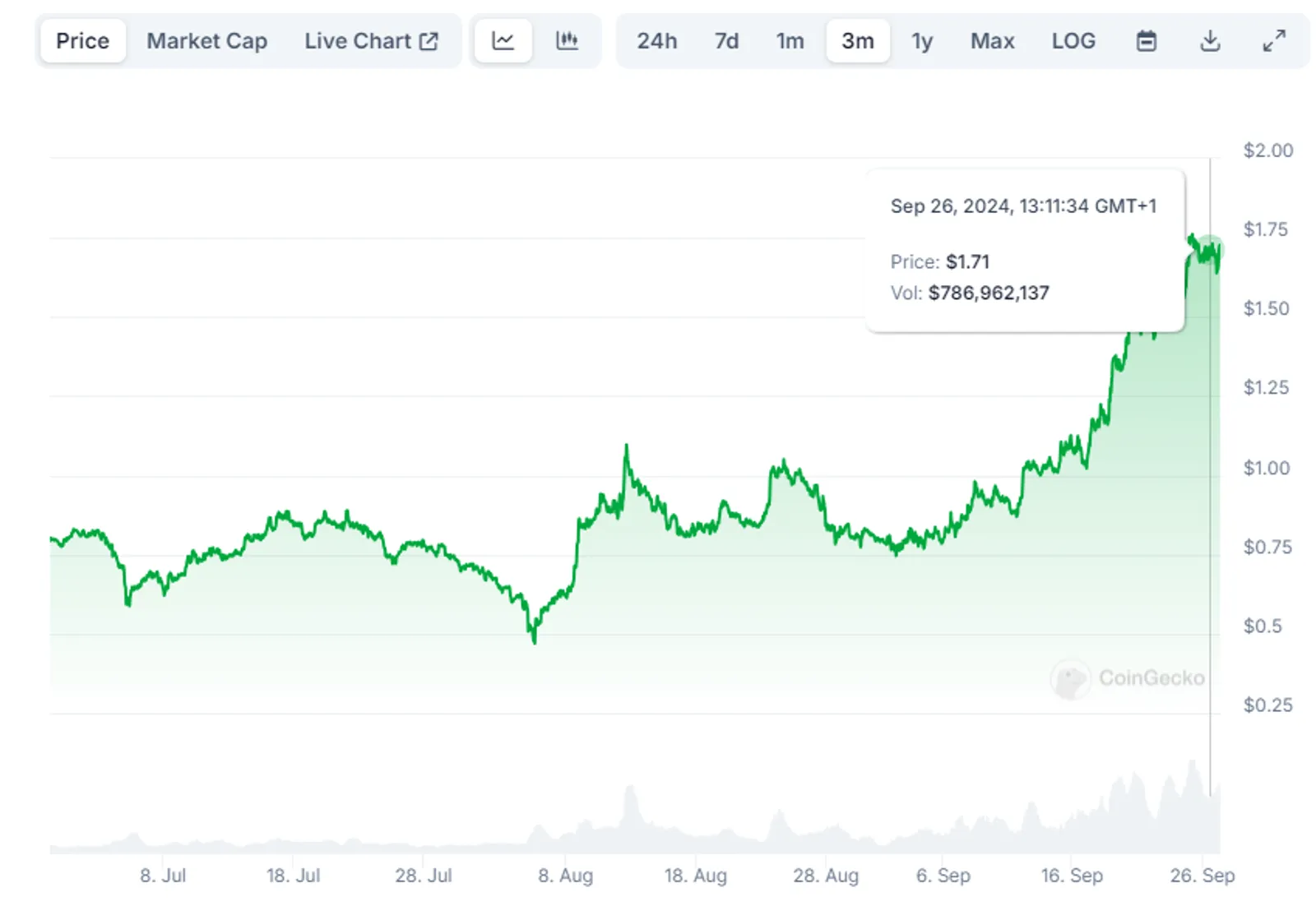This screenshot has width=1316, height=906.
Task: Set time range to 24h
Action: click(657, 40)
